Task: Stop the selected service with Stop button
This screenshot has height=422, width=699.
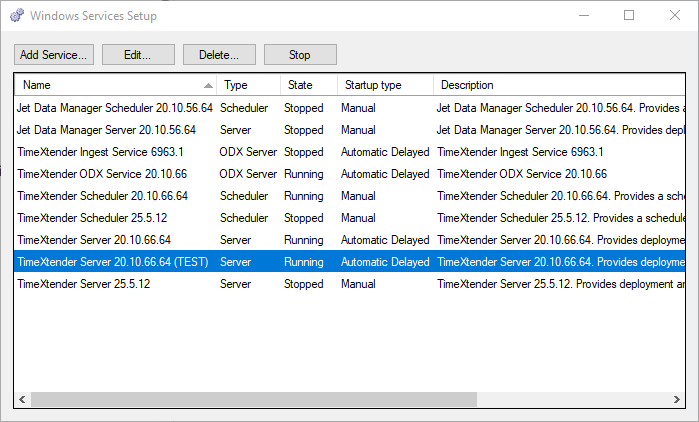Action: [300, 55]
